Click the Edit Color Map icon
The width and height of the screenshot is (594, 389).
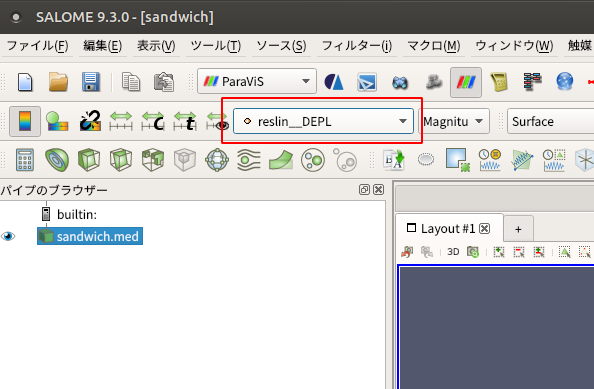click(57, 121)
